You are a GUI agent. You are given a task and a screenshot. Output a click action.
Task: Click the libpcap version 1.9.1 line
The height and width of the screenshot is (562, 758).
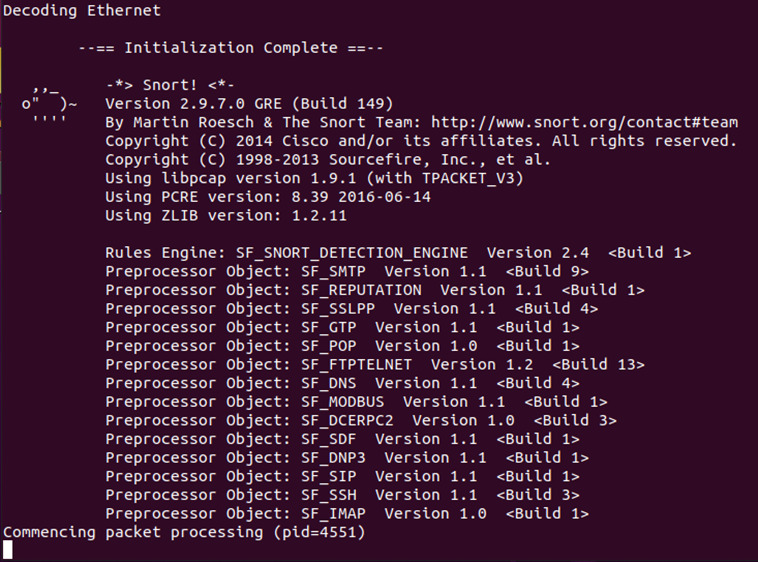(314, 178)
